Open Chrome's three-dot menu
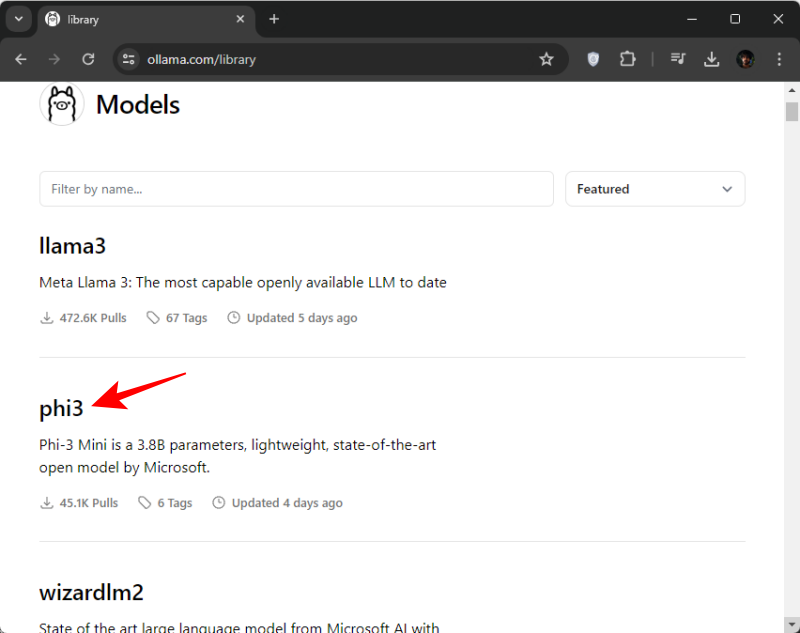The height and width of the screenshot is (633, 800). [779, 59]
